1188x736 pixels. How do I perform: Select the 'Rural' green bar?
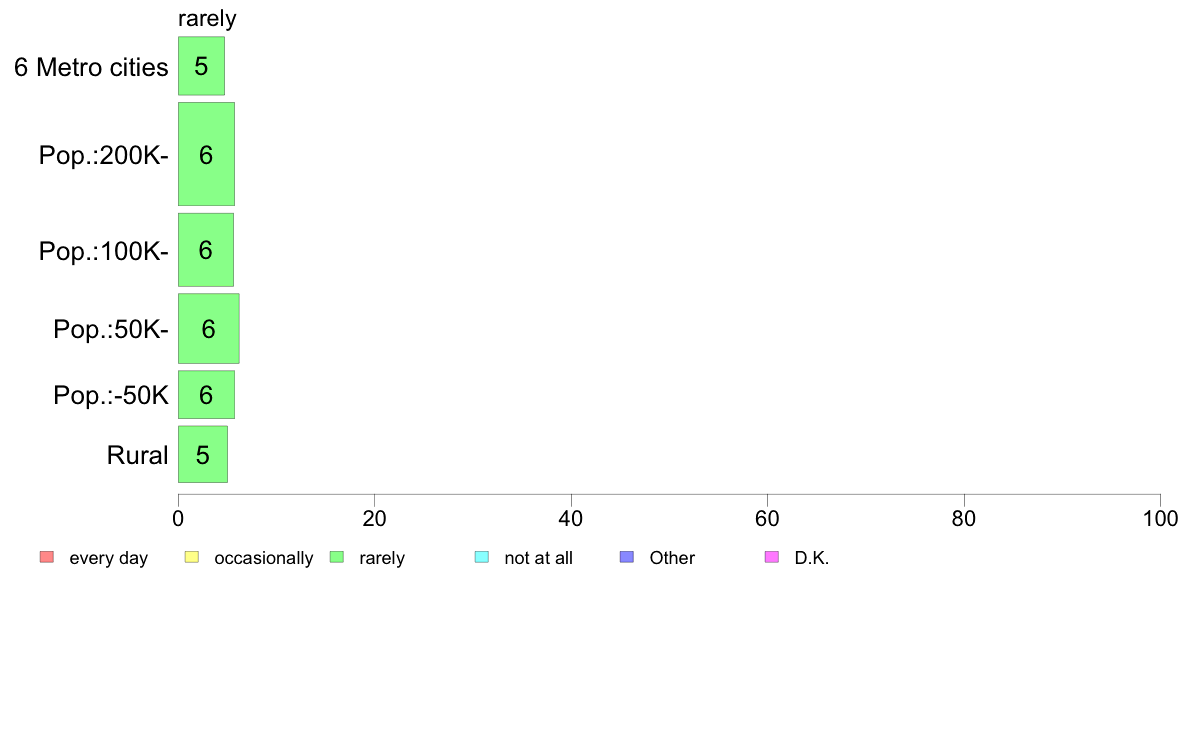[x=203, y=454]
